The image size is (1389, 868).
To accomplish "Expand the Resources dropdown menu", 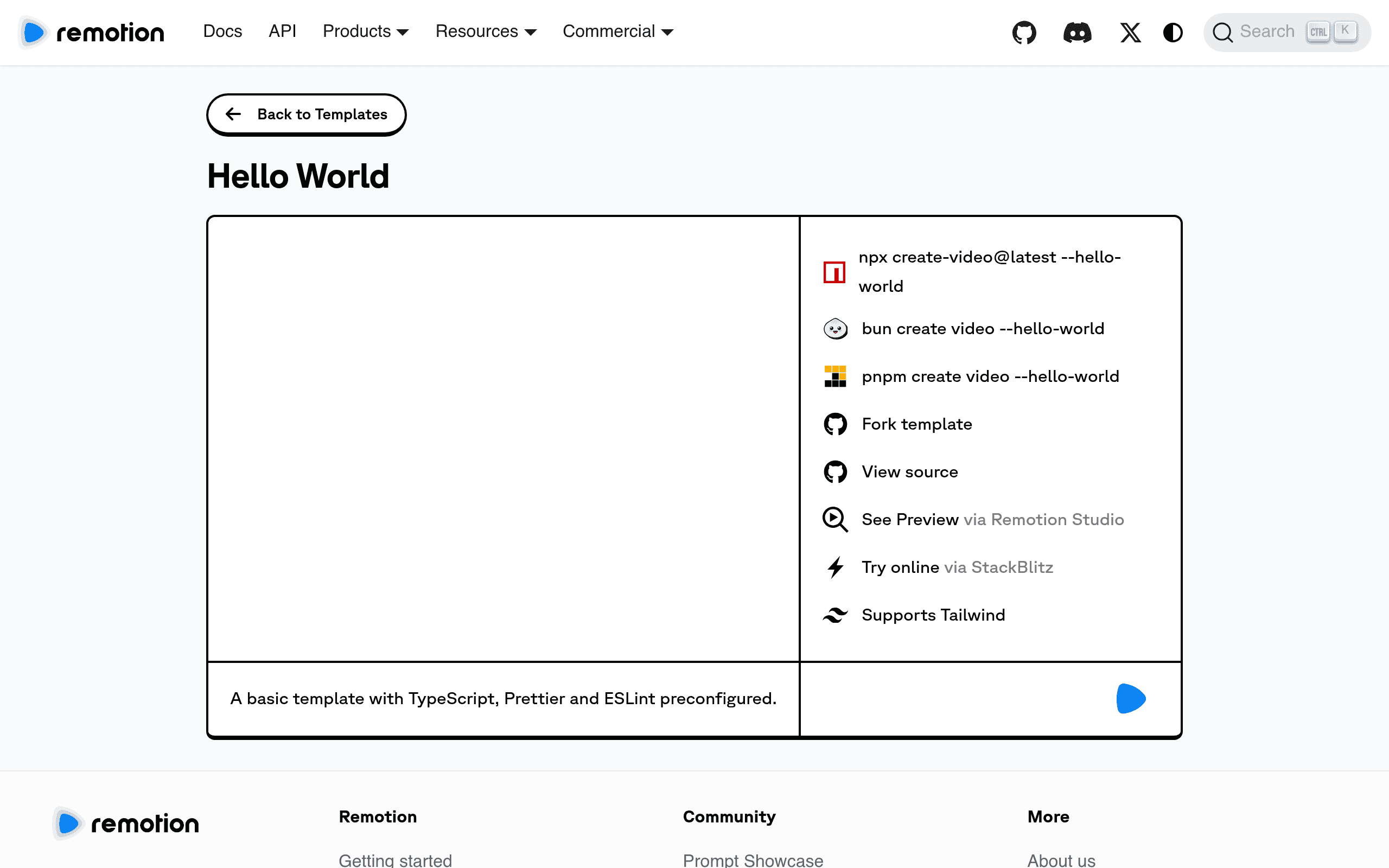I will (486, 31).
